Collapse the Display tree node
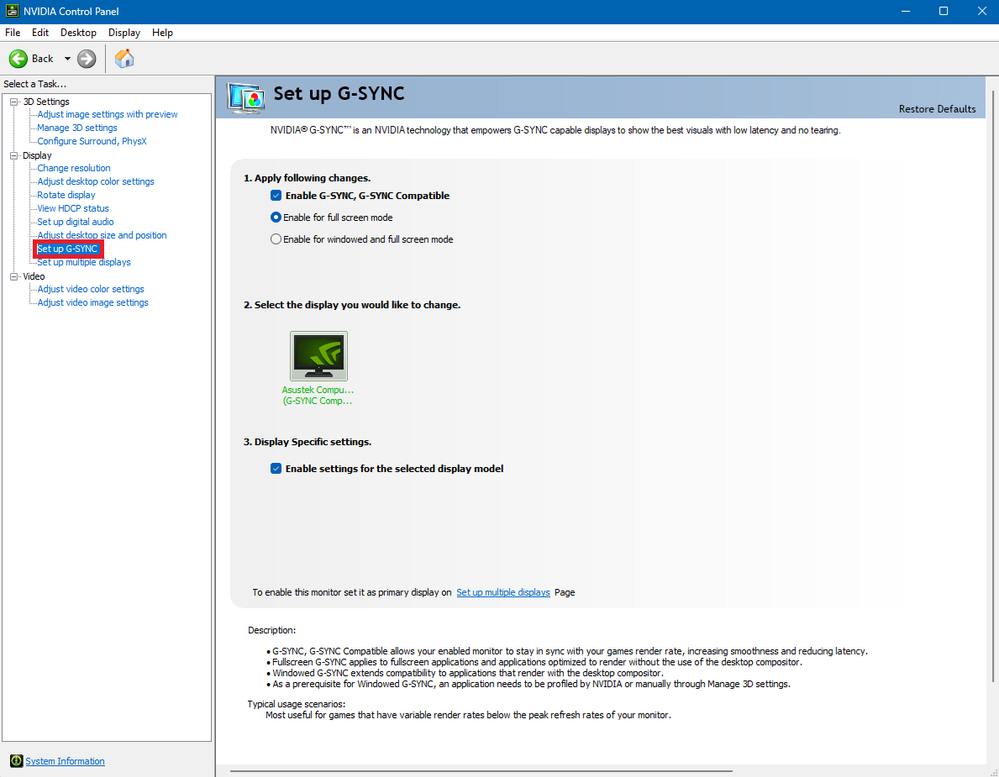This screenshot has height=777, width=999. pos(14,155)
